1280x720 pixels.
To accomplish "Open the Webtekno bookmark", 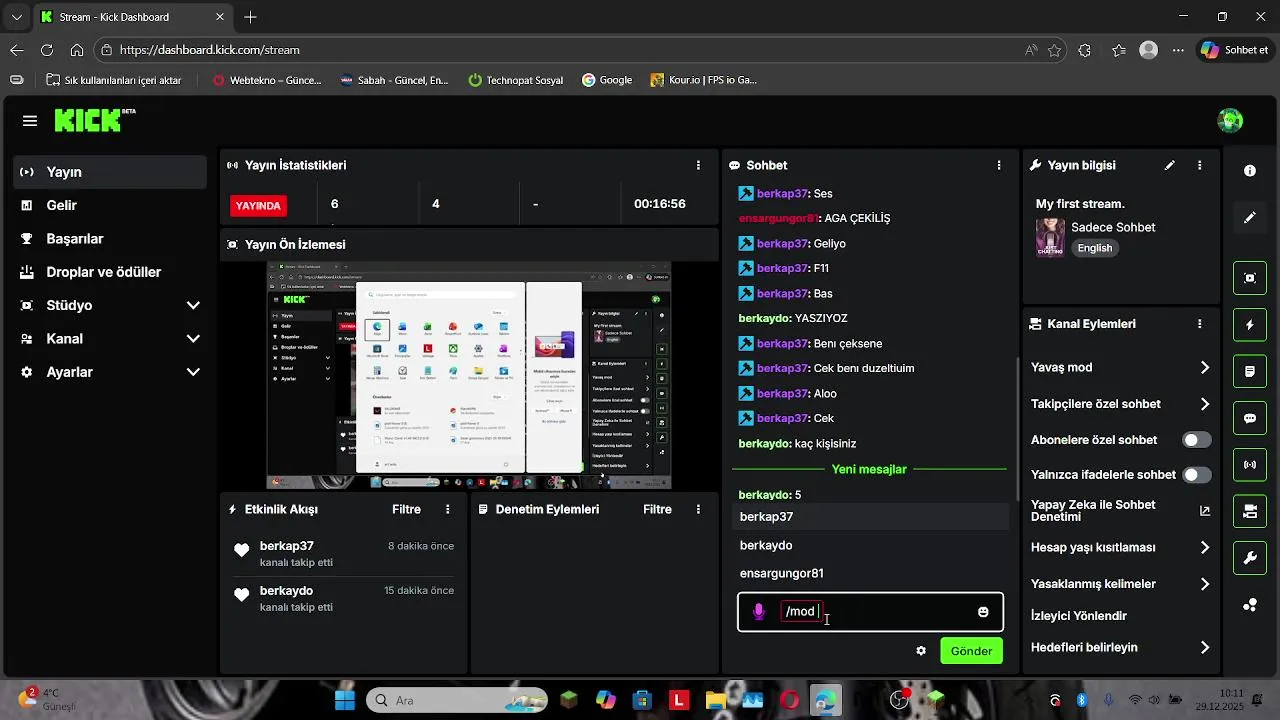I will (x=268, y=80).
